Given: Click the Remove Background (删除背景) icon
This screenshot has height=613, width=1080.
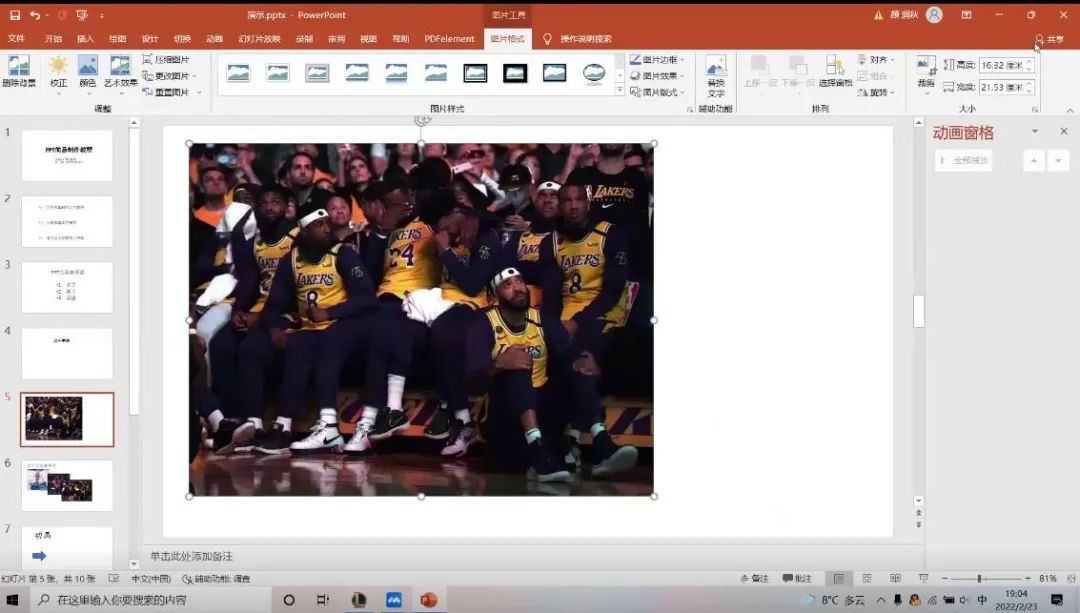Looking at the screenshot, I should point(18,68).
